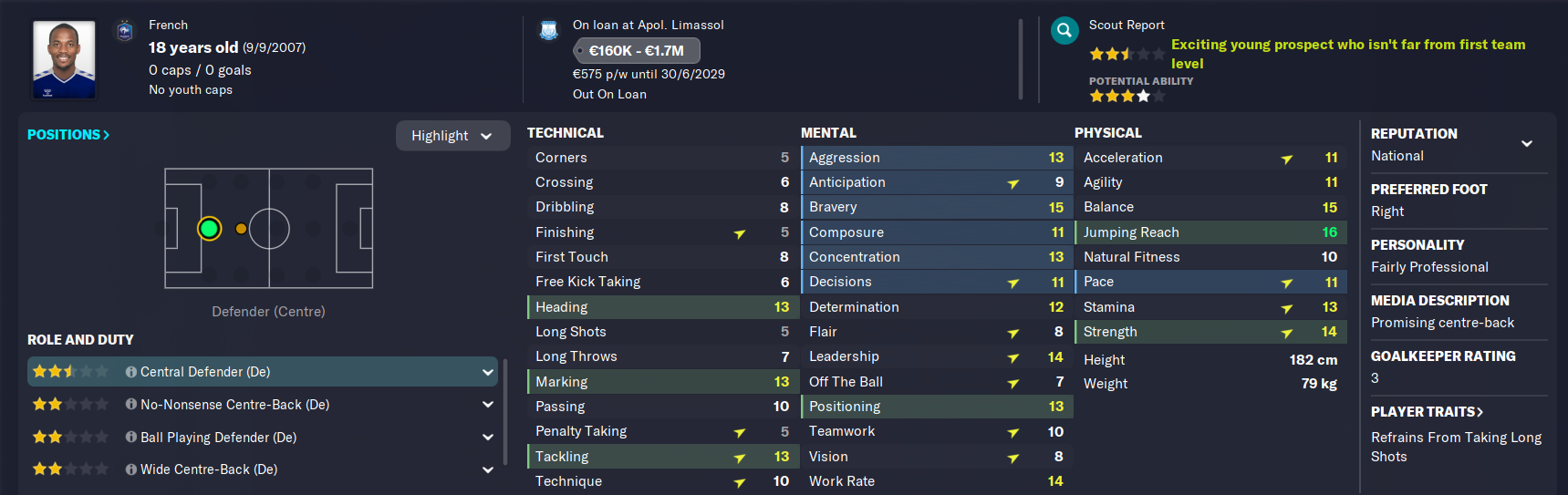
Task: Expand the Reputation section chevron
Action: click(1527, 144)
